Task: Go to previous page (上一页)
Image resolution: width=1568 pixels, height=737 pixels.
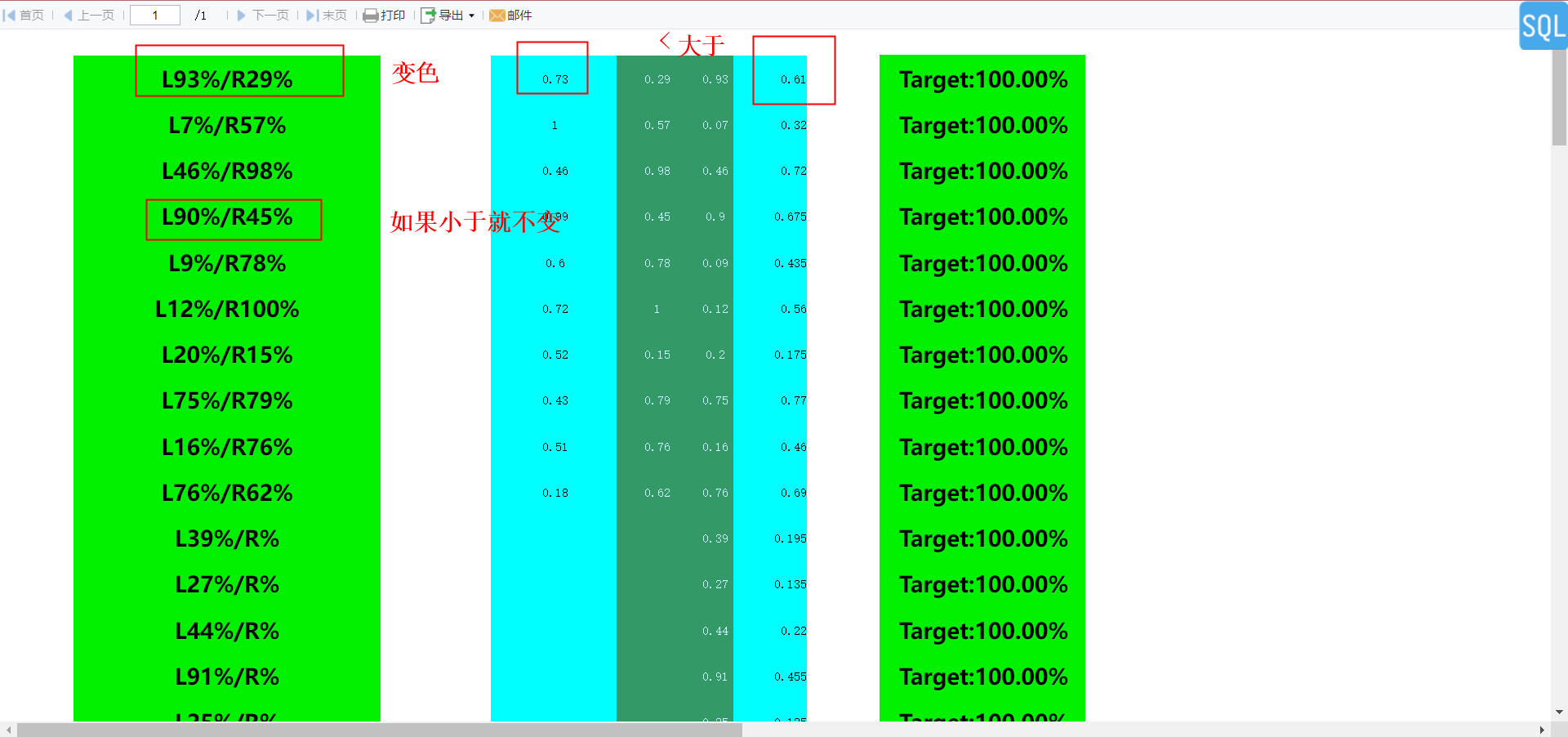Action: (x=89, y=15)
